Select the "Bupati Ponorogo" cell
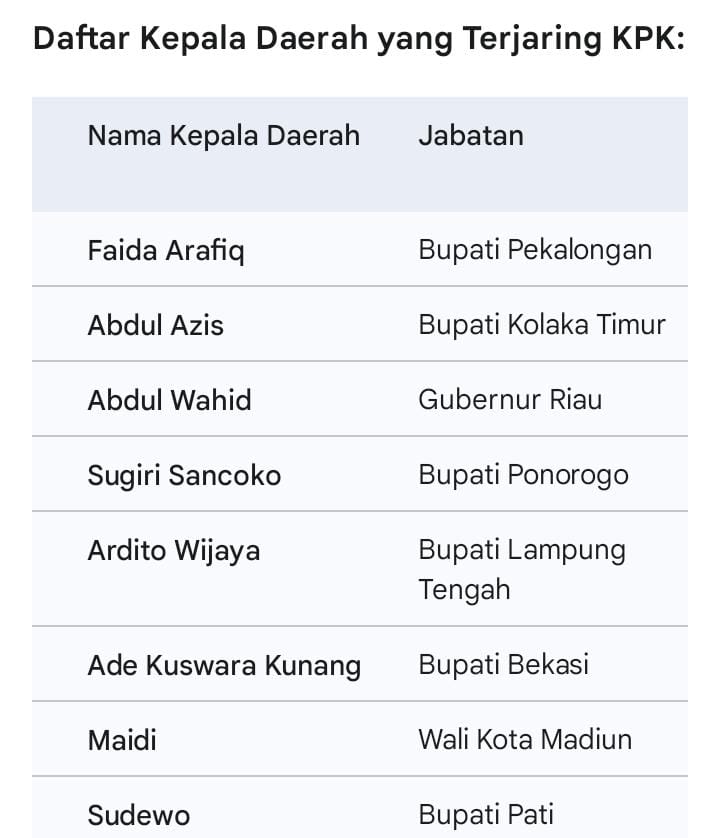The height and width of the screenshot is (838, 720). (x=523, y=475)
